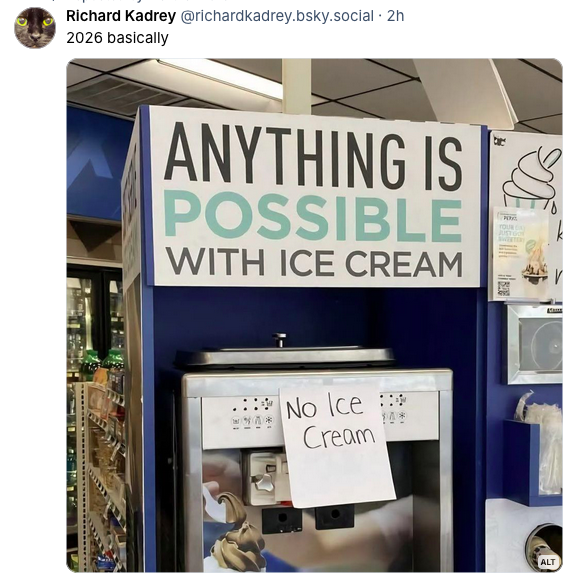The width and height of the screenshot is (577, 580).
Task: Click the fluorescent ceiling light fixture
Action: click(222, 78)
